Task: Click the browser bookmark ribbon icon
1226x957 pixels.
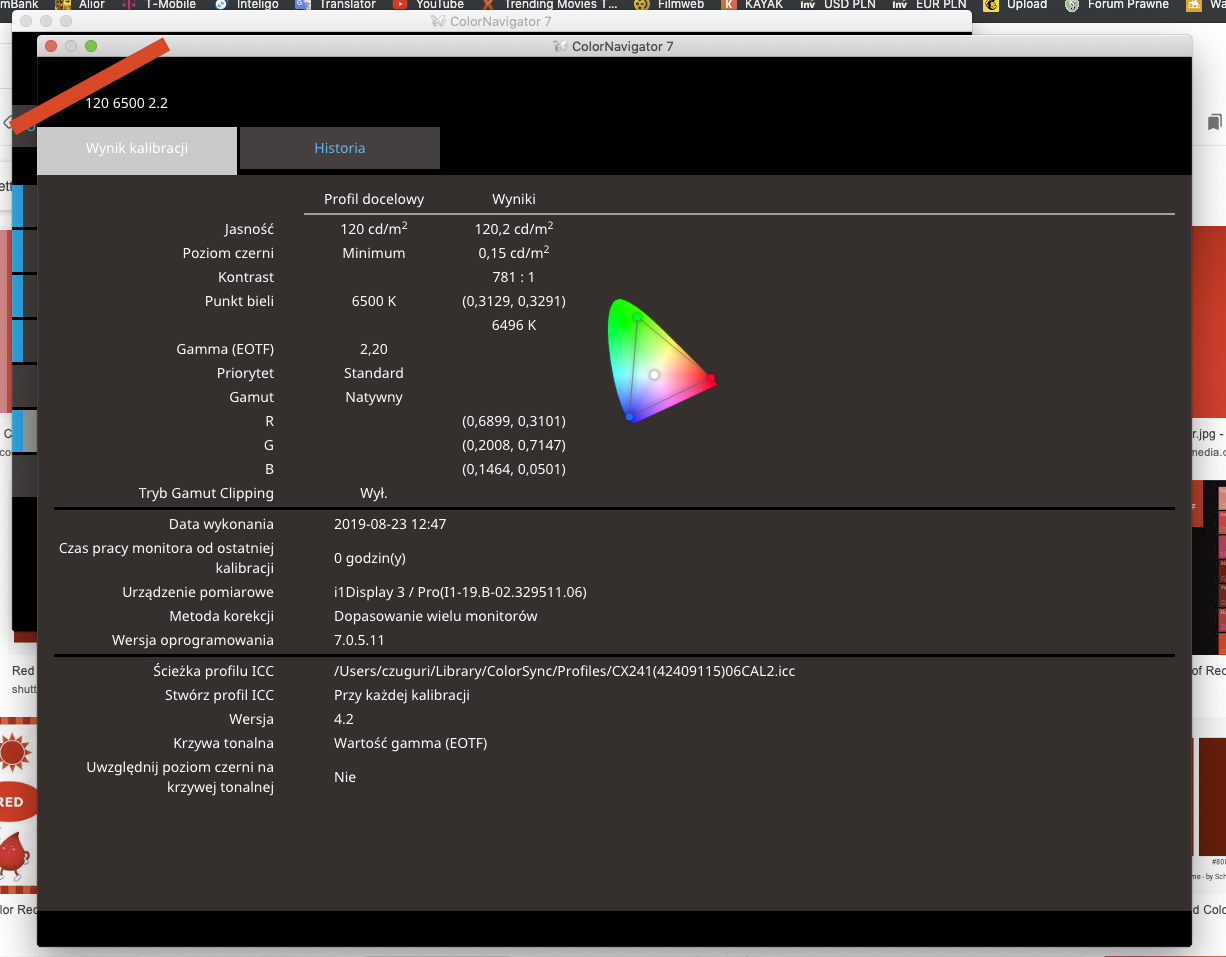Action: [x=1214, y=122]
